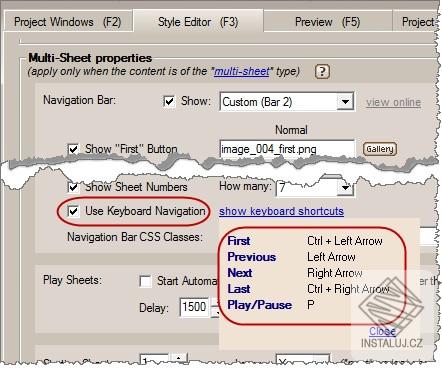Close the keyboard shortcuts popup
The image size is (442, 370).
click(382, 331)
